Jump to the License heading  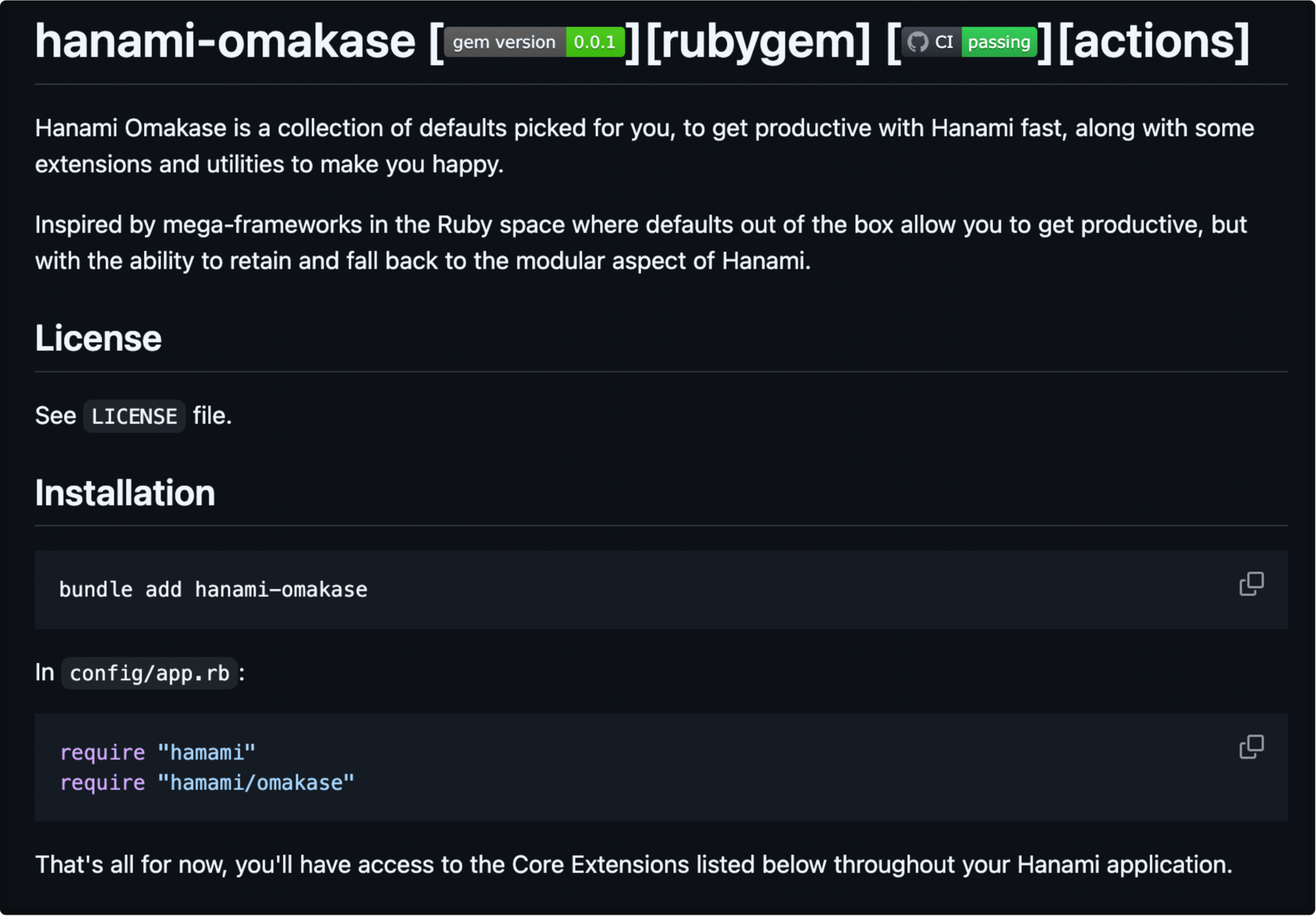[98, 338]
